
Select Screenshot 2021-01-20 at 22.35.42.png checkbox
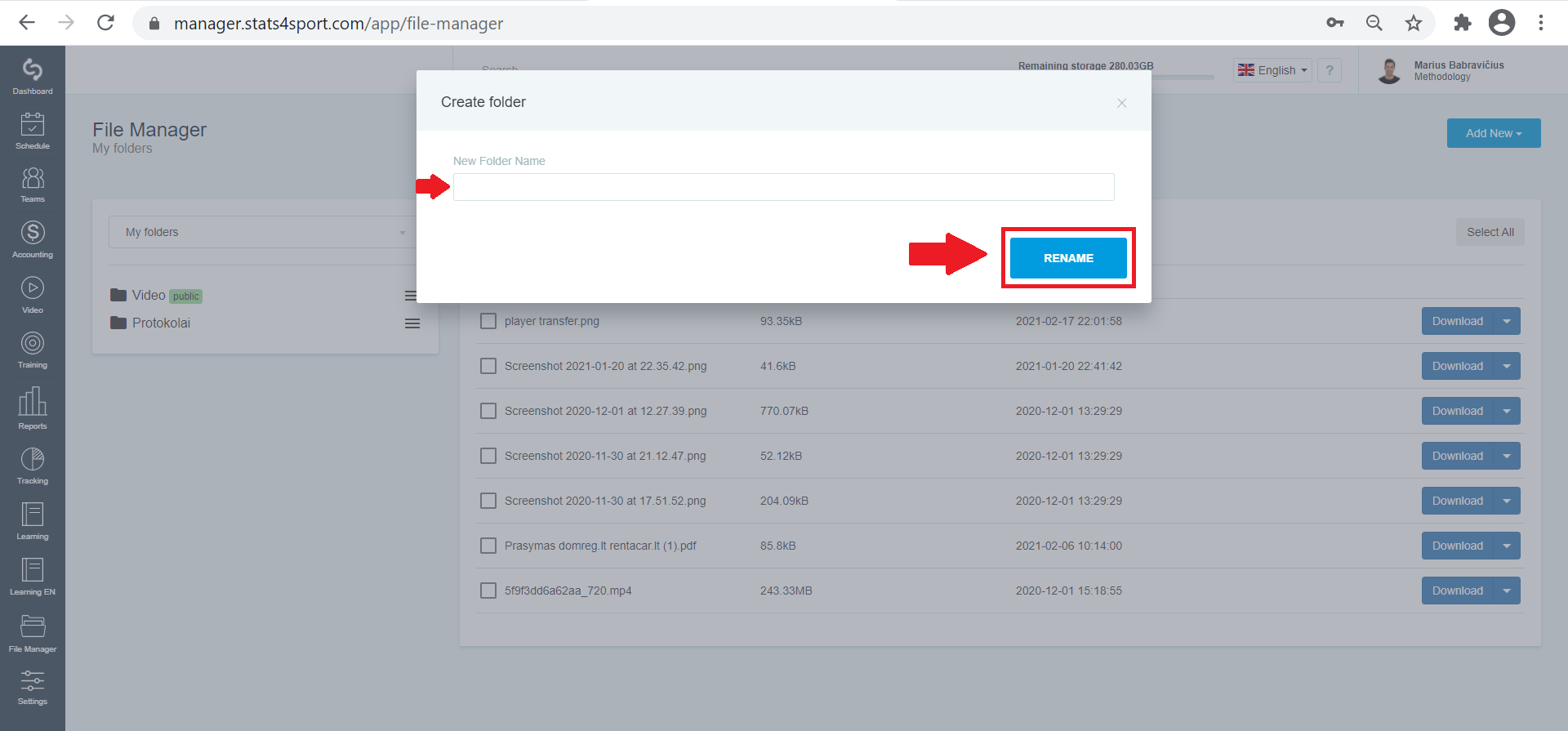[488, 366]
